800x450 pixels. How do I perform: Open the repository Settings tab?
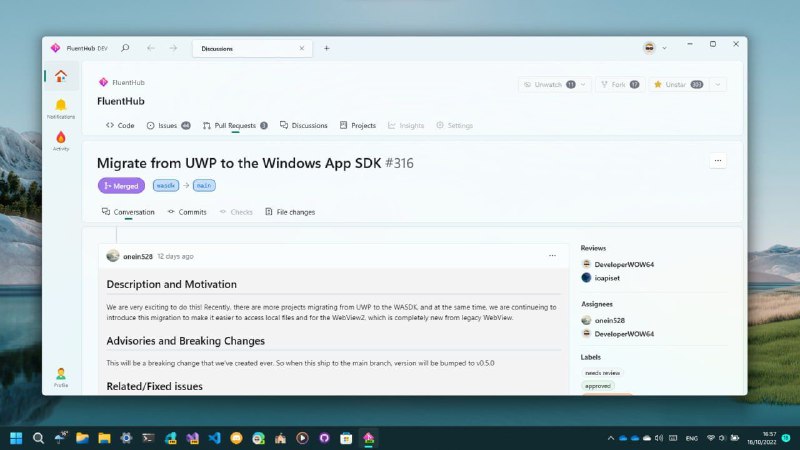[454, 126]
